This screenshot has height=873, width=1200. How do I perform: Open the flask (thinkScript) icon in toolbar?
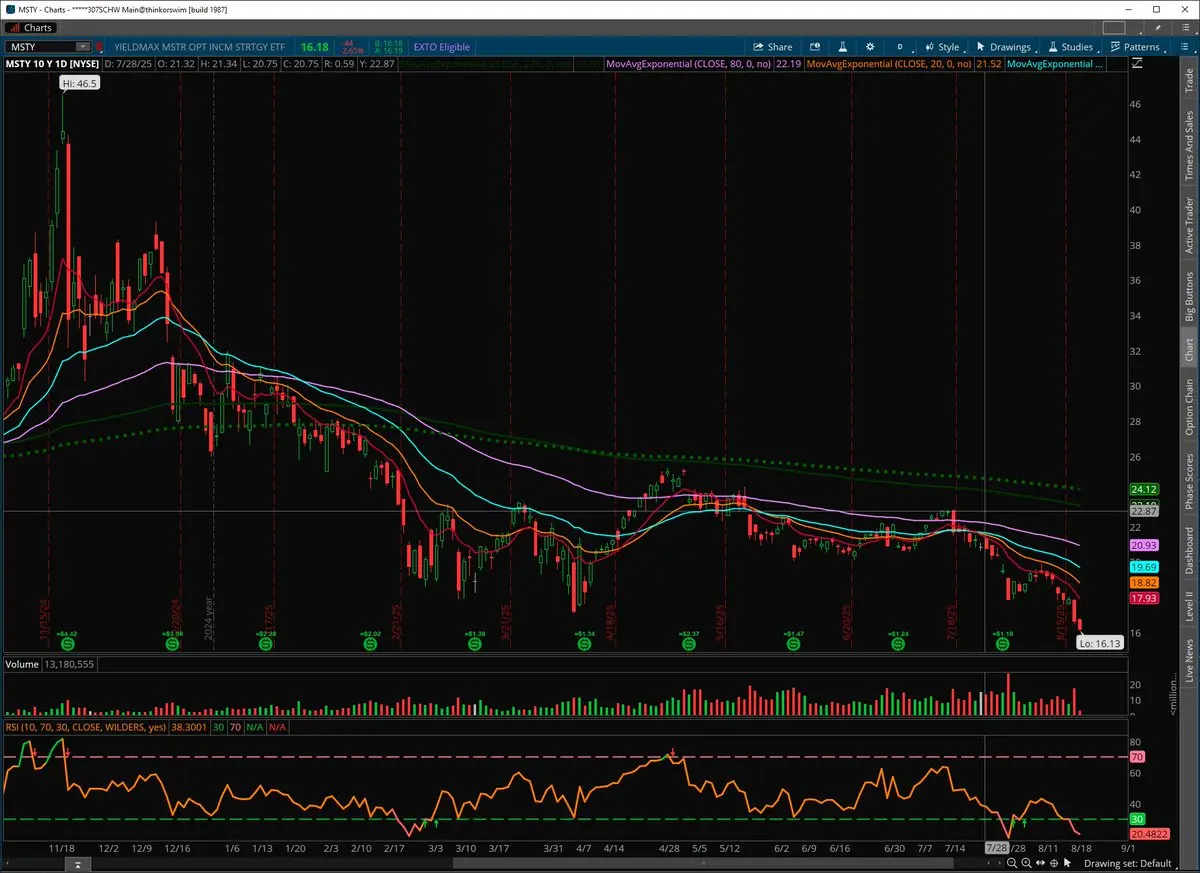click(x=843, y=47)
